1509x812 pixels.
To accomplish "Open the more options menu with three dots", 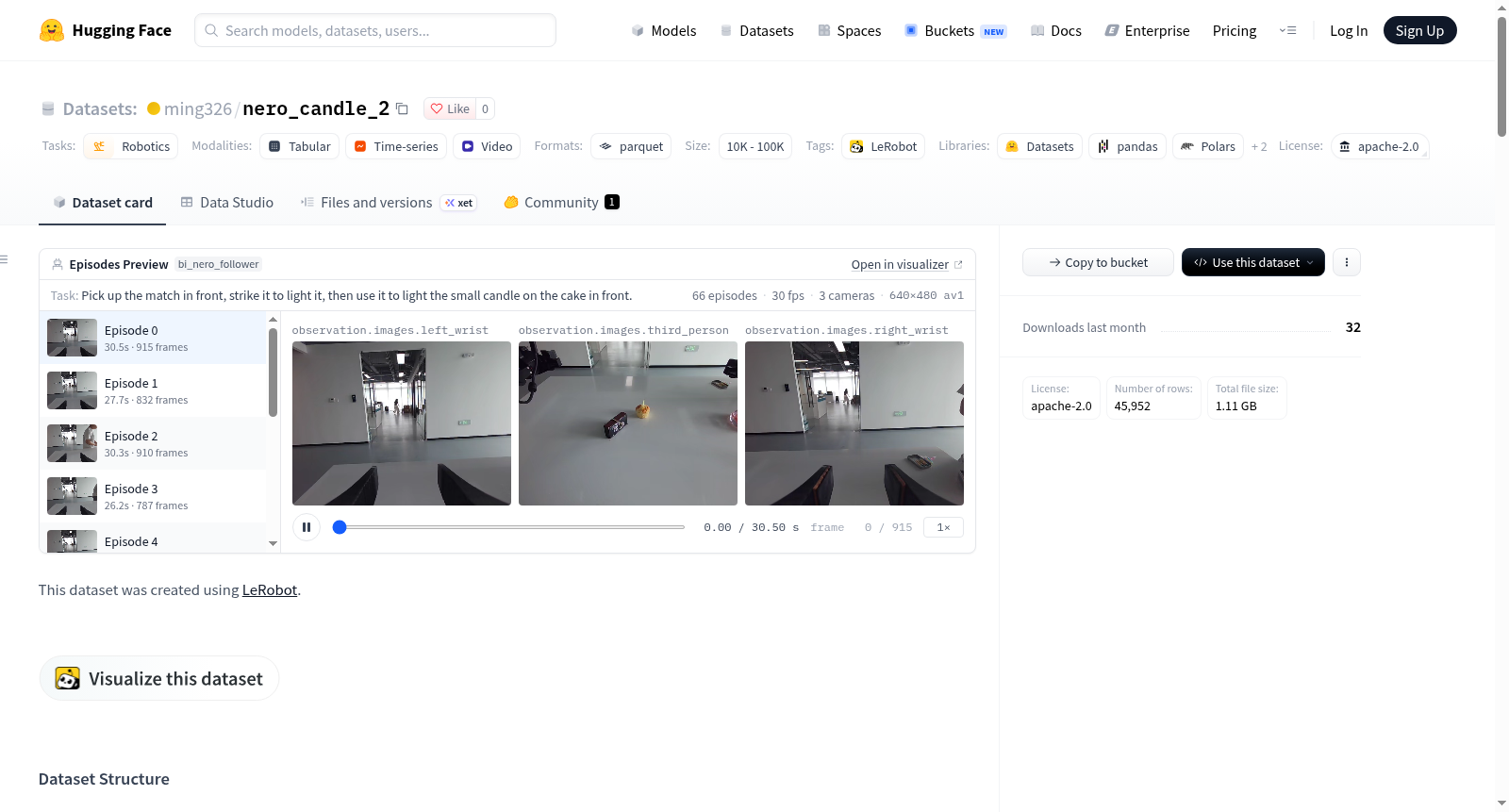I will click(x=1347, y=262).
